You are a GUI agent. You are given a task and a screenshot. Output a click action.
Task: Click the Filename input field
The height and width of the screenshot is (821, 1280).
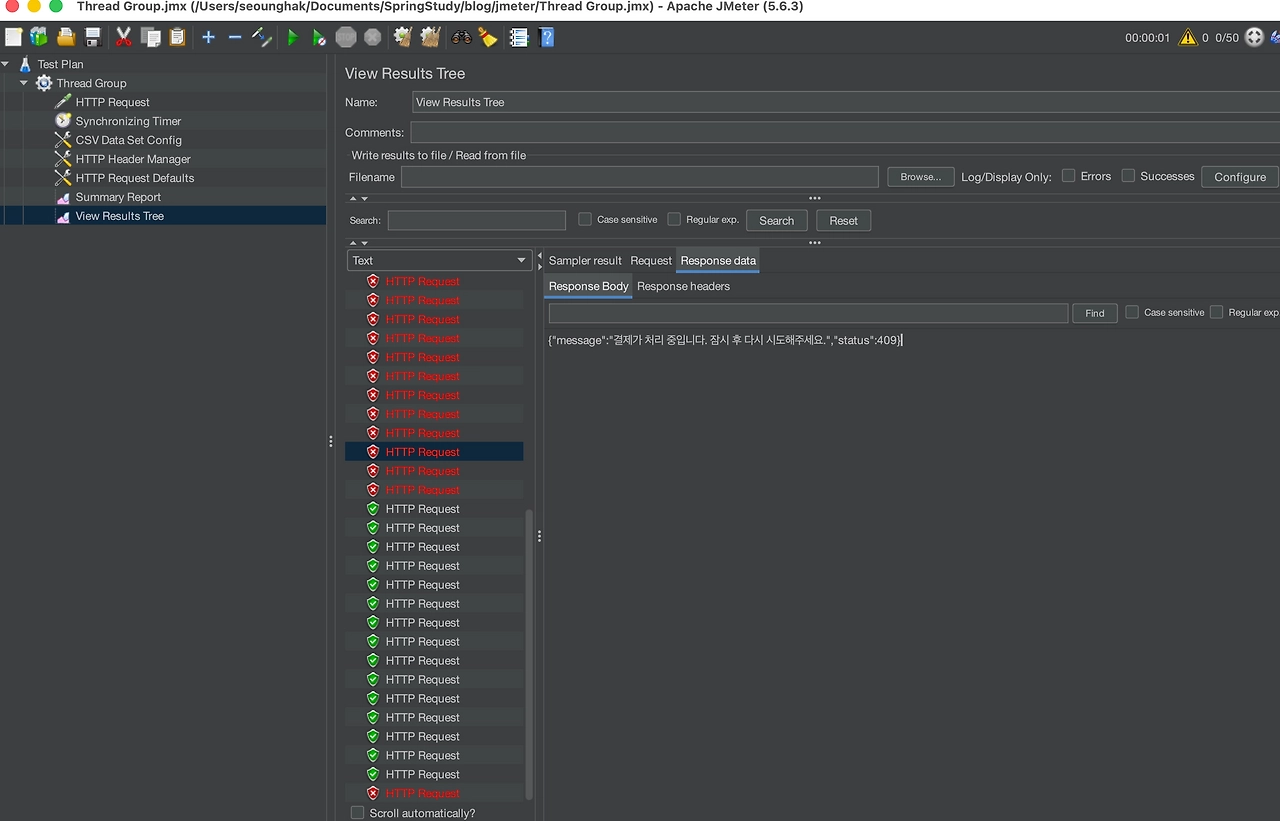[x=639, y=177]
